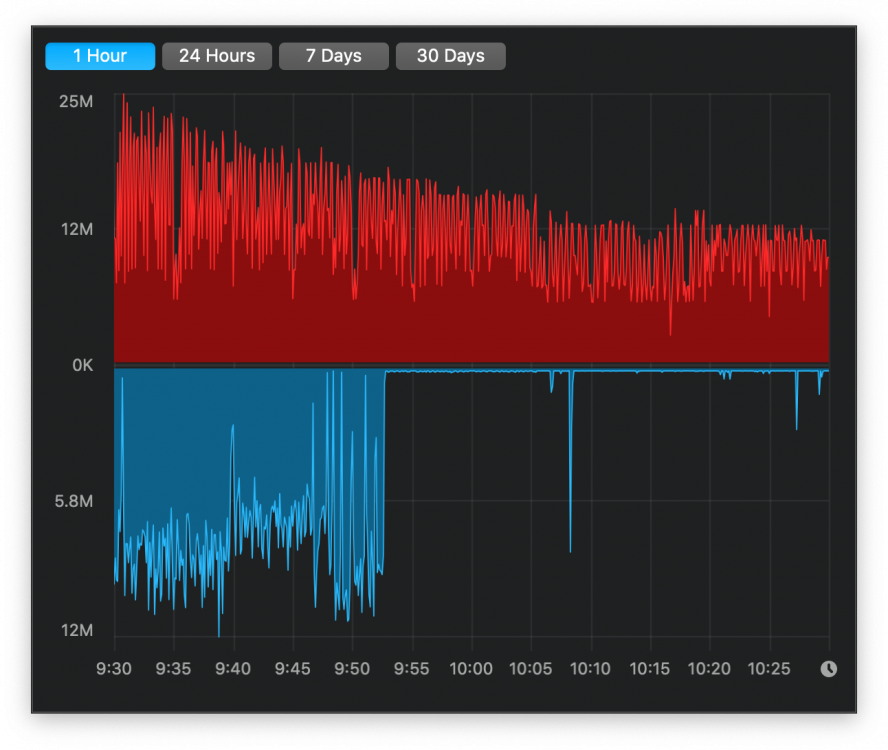The height and width of the screenshot is (750, 888).
Task: Click the 10:05 time axis label
Action: click(x=531, y=669)
